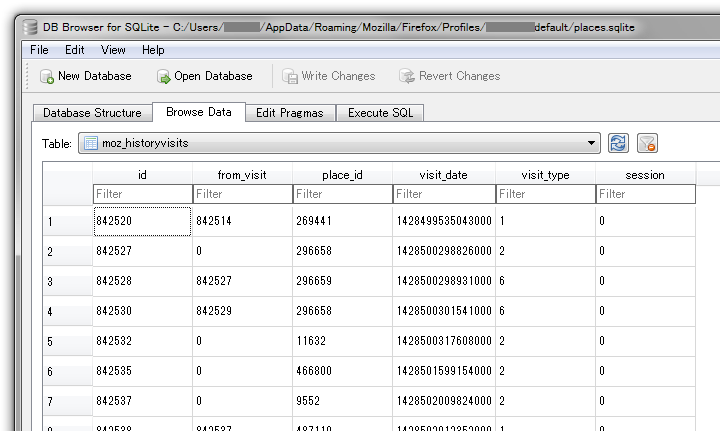
Task: Click the Filter field under the id column
Action: coord(142,194)
